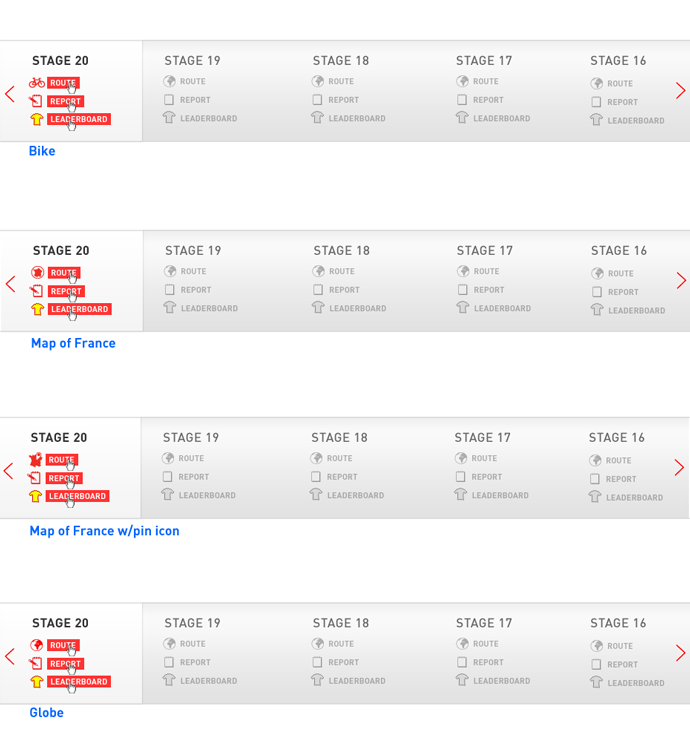Click the red map-of-France circle icon beside Stage 20 ROUTE
The width and height of the screenshot is (690, 742).
37,273
